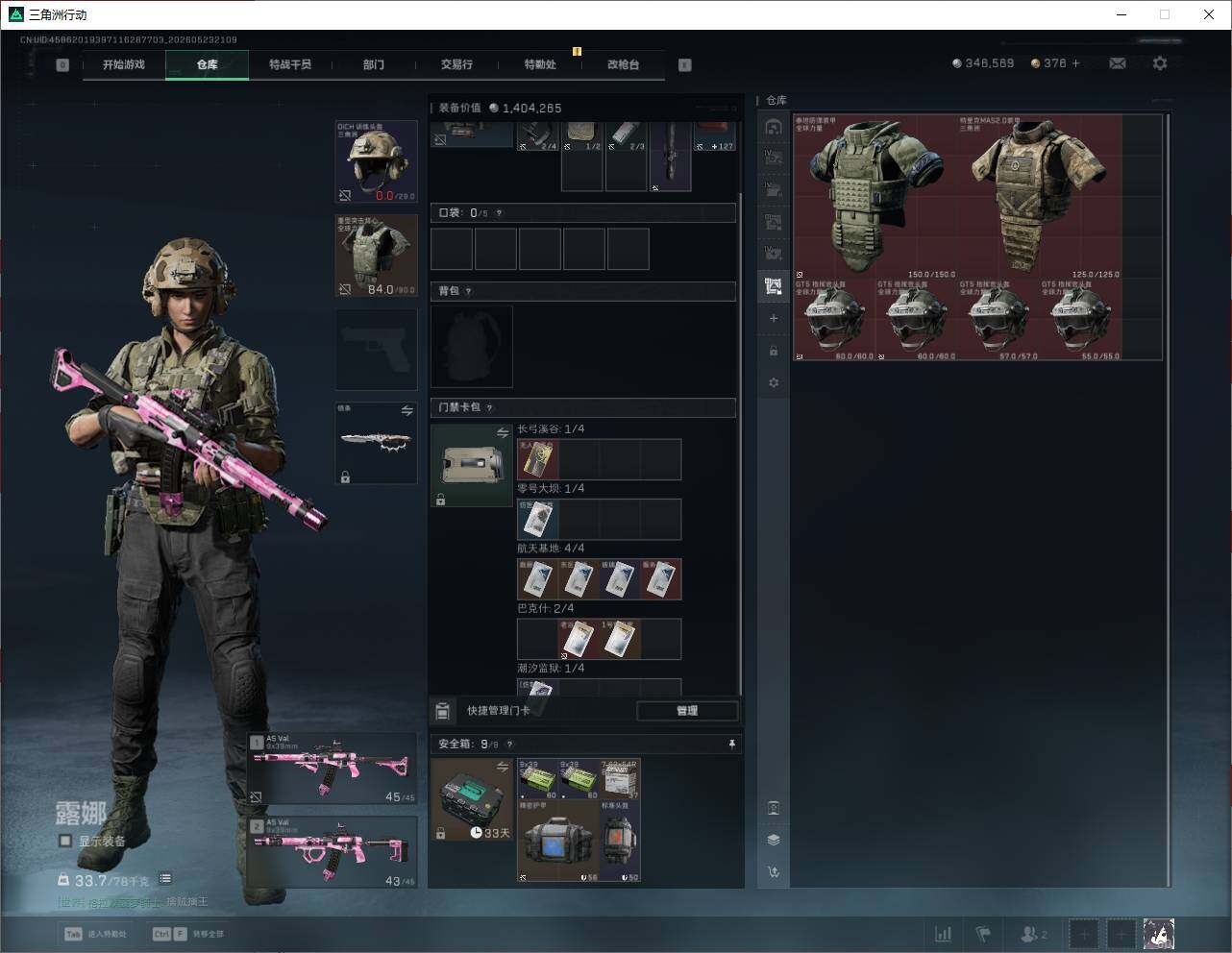Click the 346,569 currency balance
Image resolution: width=1232 pixels, height=953 pixels.
click(983, 63)
